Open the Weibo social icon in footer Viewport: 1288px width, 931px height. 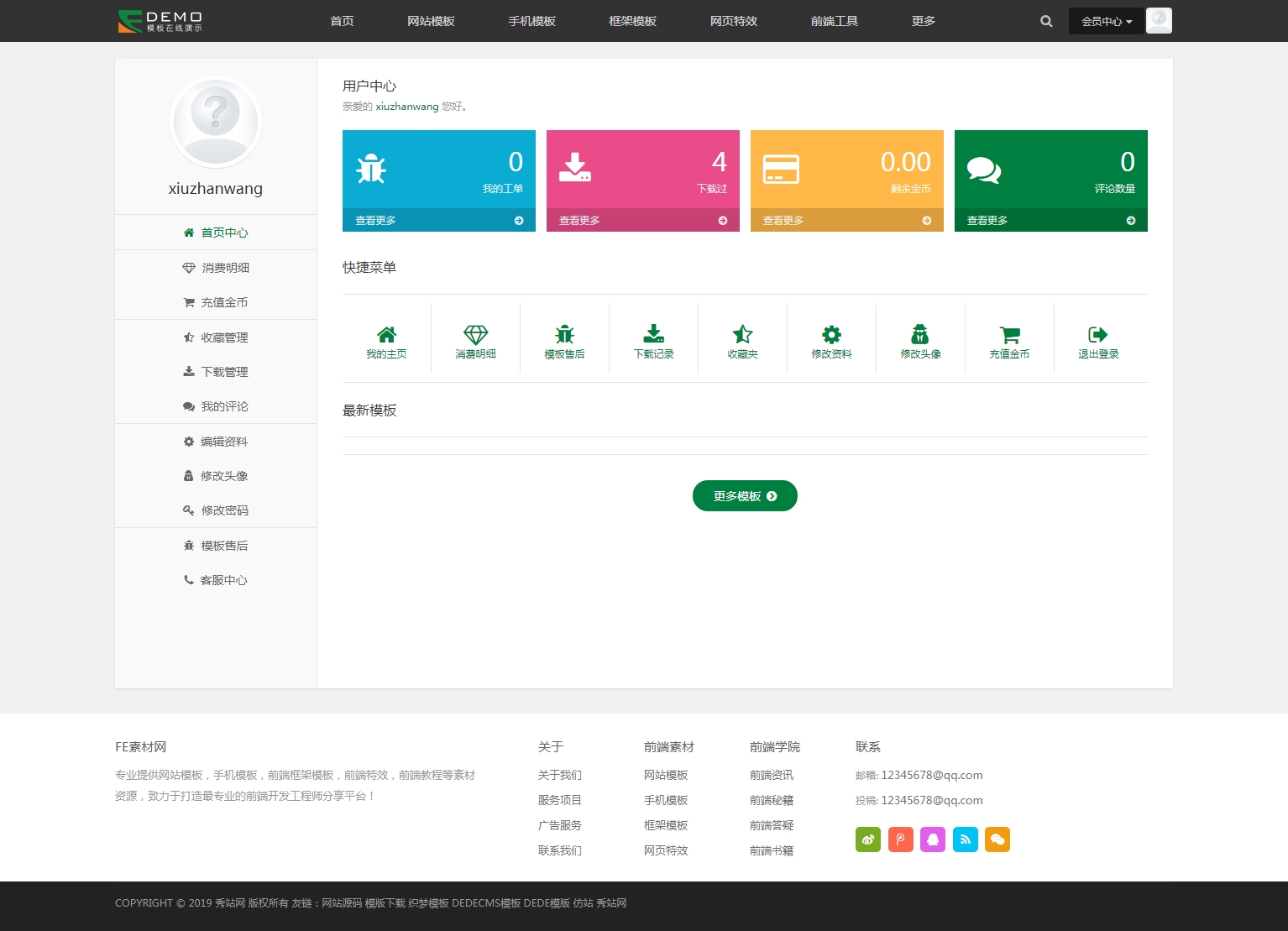click(x=868, y=839)
